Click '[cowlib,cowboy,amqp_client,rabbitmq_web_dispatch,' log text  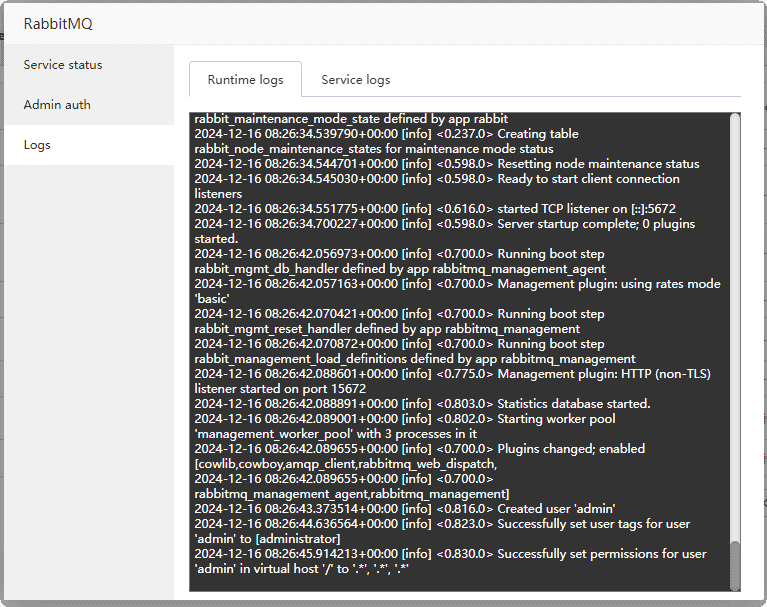[346, 464]
